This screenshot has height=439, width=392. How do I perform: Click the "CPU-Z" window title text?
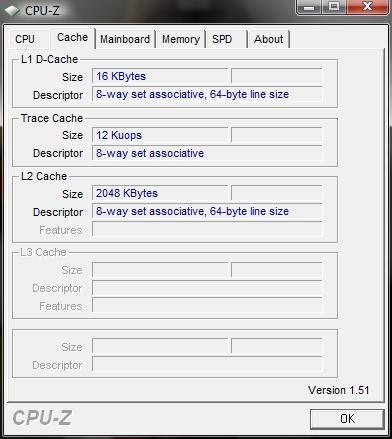tap(42, 10)
